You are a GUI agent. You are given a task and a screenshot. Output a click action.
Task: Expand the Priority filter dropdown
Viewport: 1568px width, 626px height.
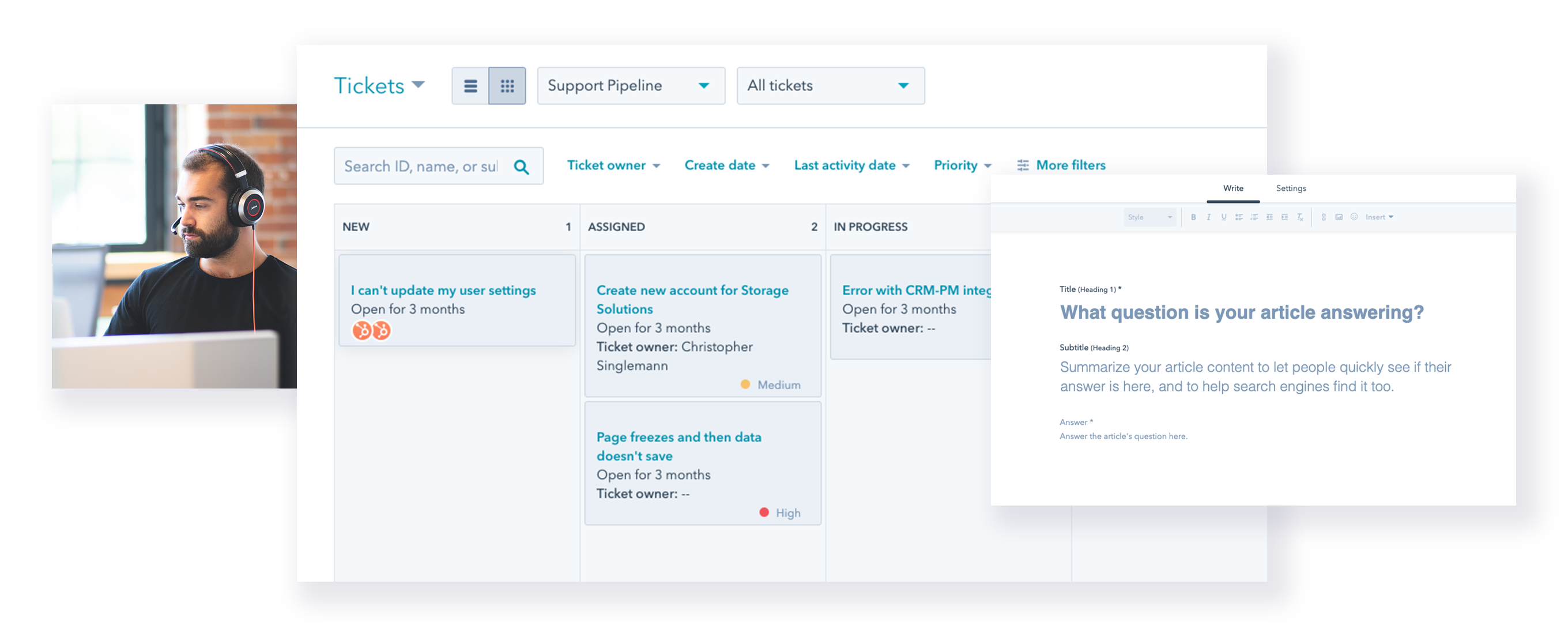tap(962, 165)
